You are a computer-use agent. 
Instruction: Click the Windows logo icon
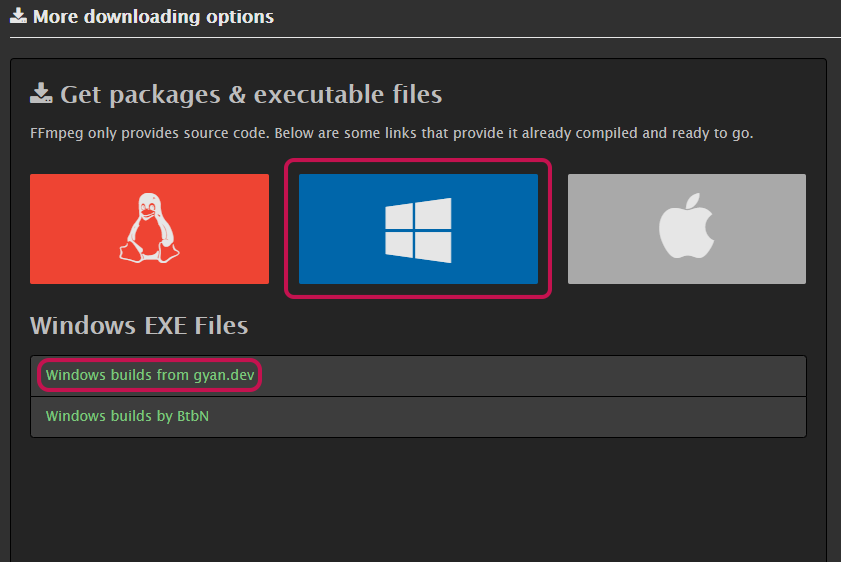point(418,229)
